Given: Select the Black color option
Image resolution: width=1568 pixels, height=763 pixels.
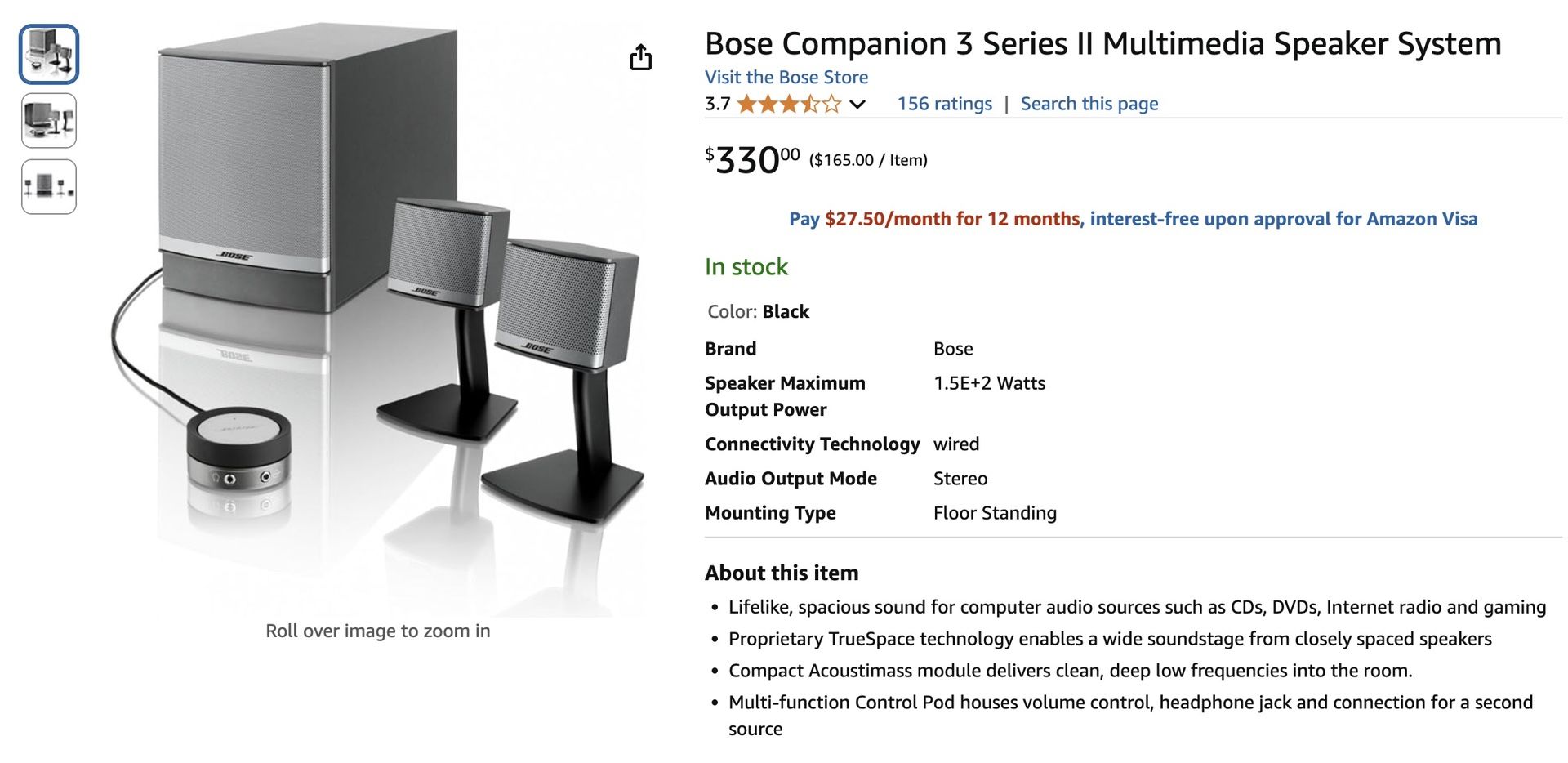Looking at the screenshot, I should click(785, 311).
